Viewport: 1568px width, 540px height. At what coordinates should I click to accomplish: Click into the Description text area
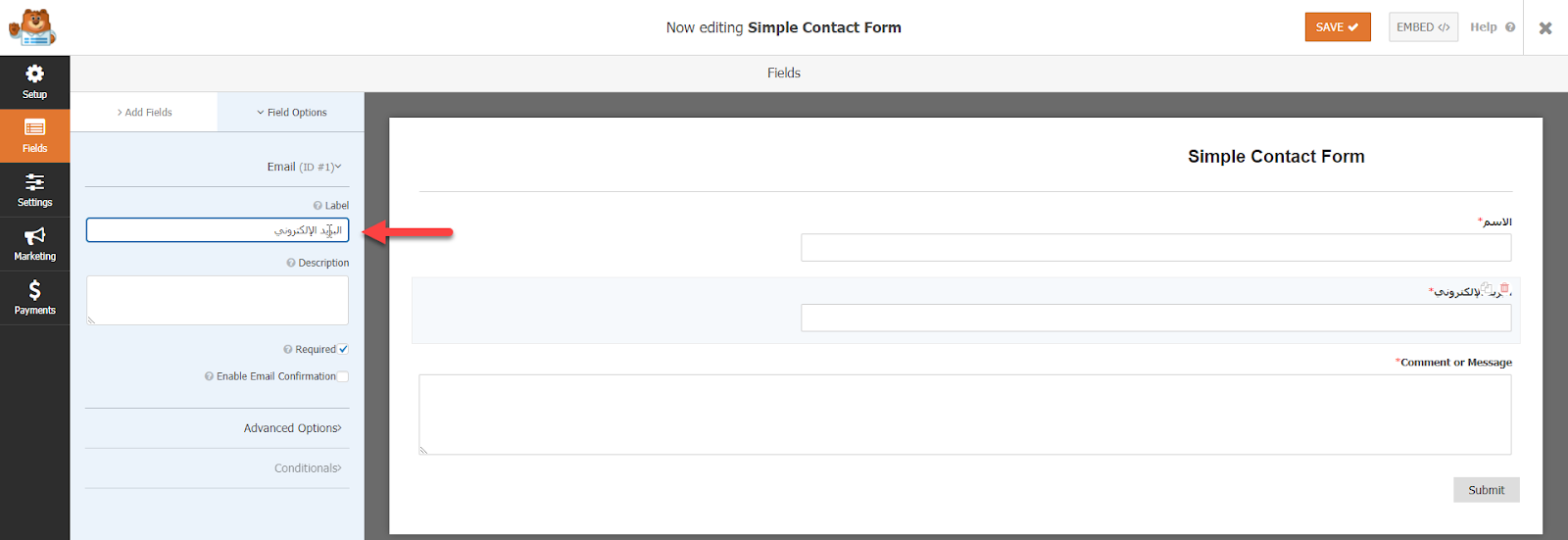pos(218,300)
